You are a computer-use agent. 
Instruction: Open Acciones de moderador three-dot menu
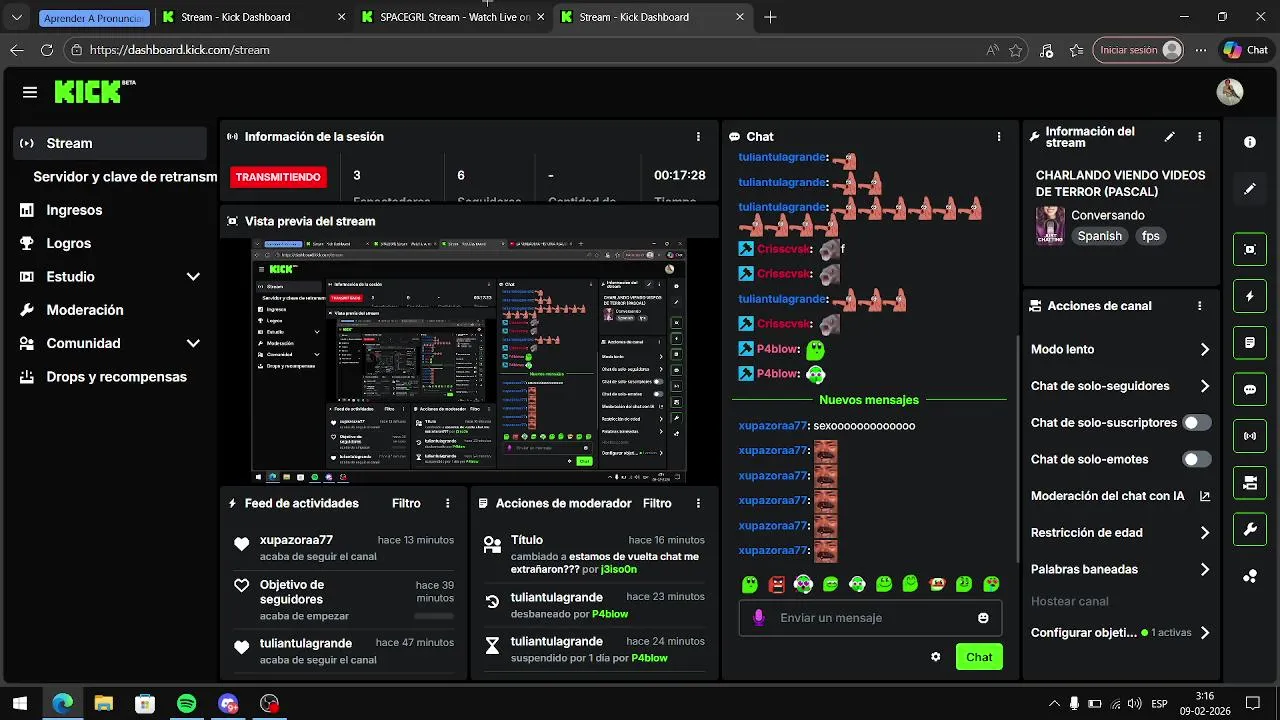(x=698, y=503)
